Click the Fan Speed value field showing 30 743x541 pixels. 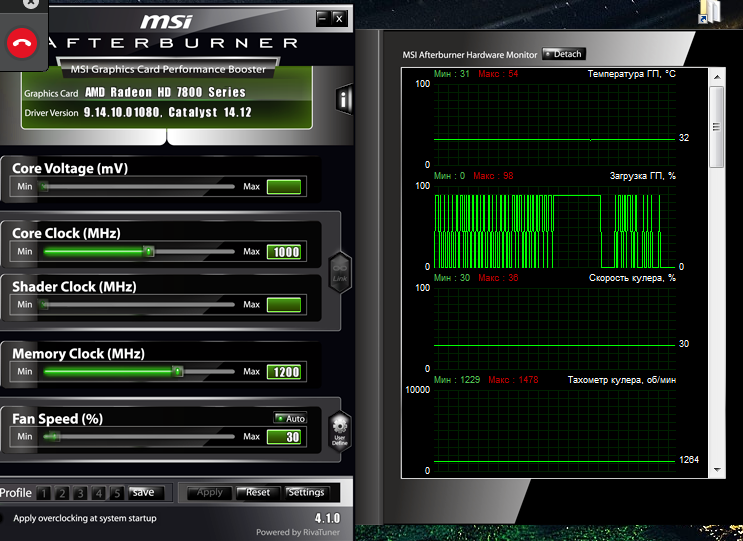[x=284, y=437]
